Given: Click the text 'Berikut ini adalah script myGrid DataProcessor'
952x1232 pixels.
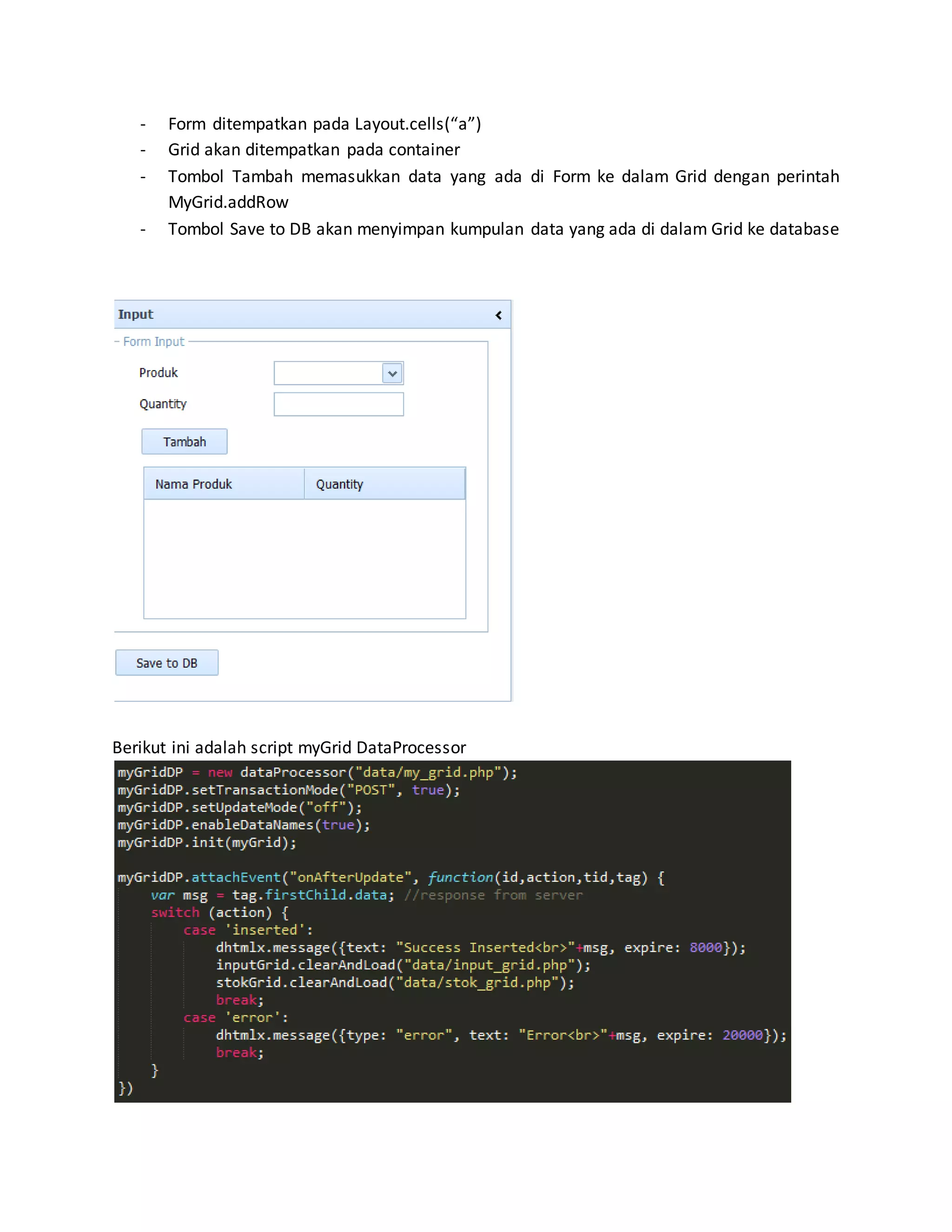Looking at the screenshot, I should (x=289, y=748).
